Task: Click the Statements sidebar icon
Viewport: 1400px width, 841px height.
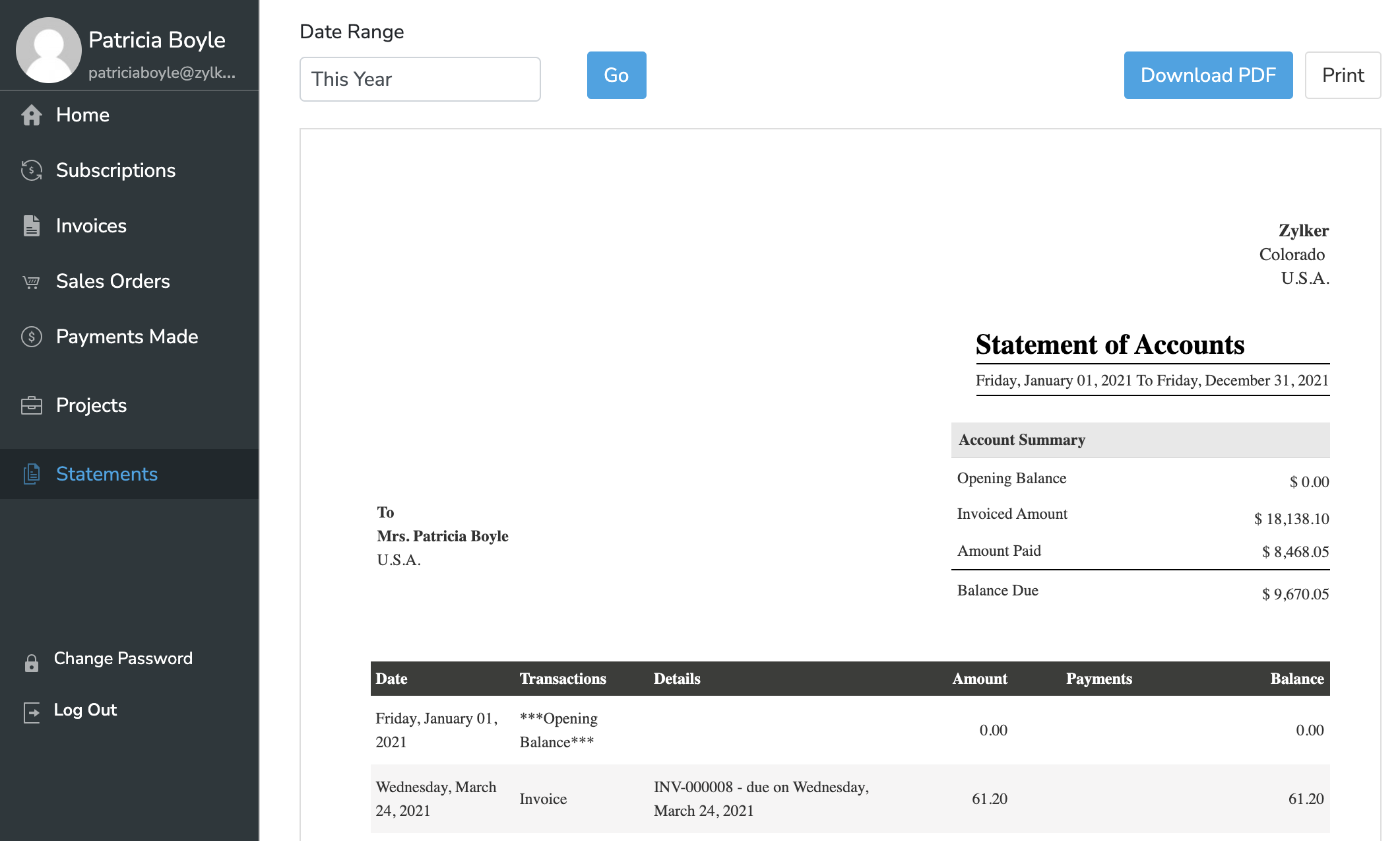Action: tap(31, 474)
